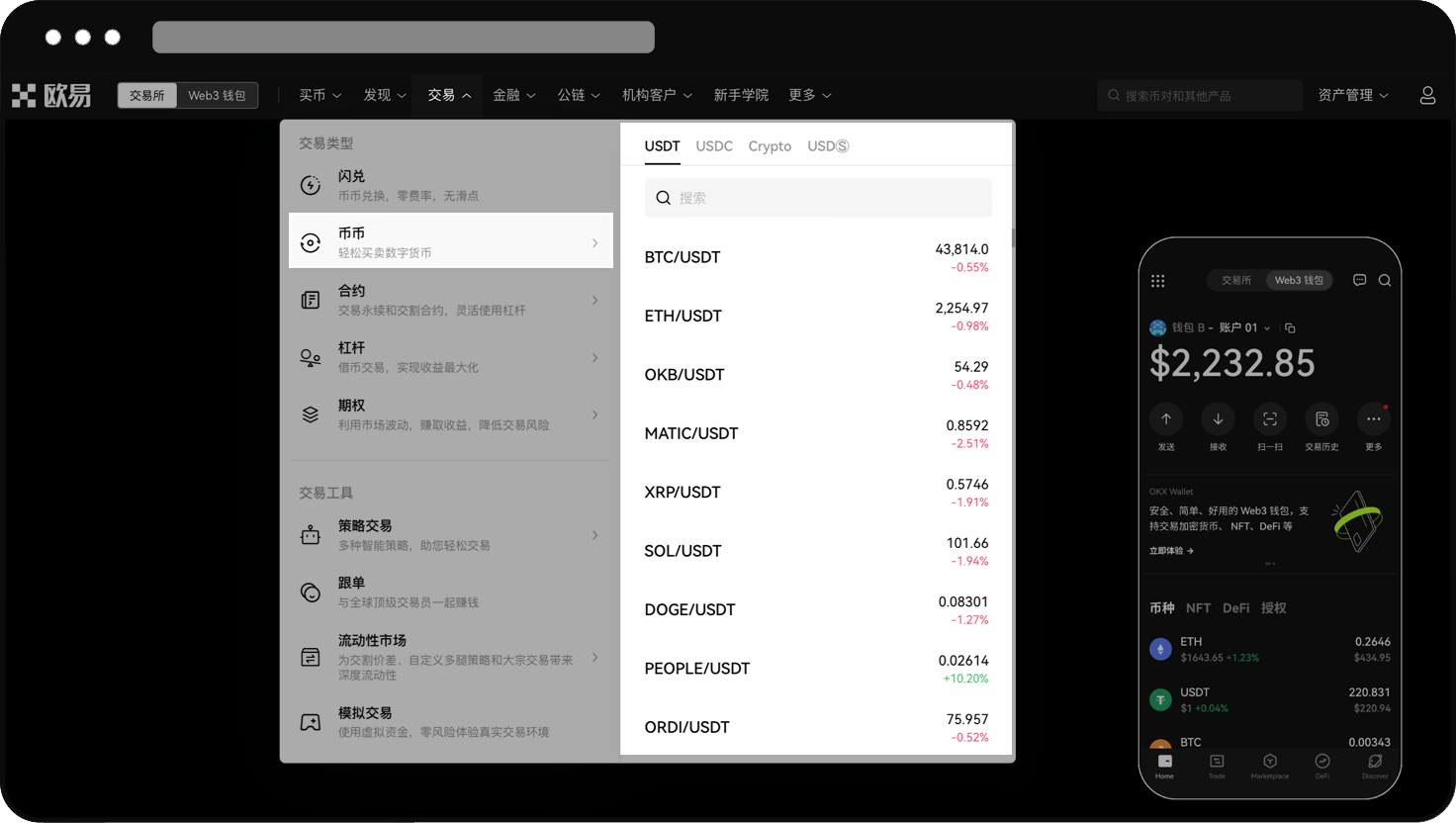Click 立即体验 link on phone banner

(x=1171, y=551)
